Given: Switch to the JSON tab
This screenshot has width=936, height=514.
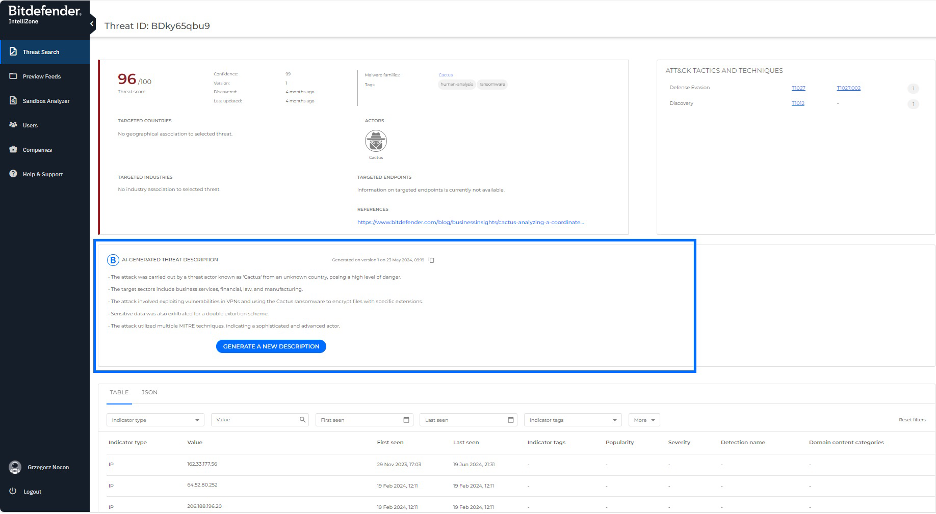Looking at the screenshot, I should point(149,392).
